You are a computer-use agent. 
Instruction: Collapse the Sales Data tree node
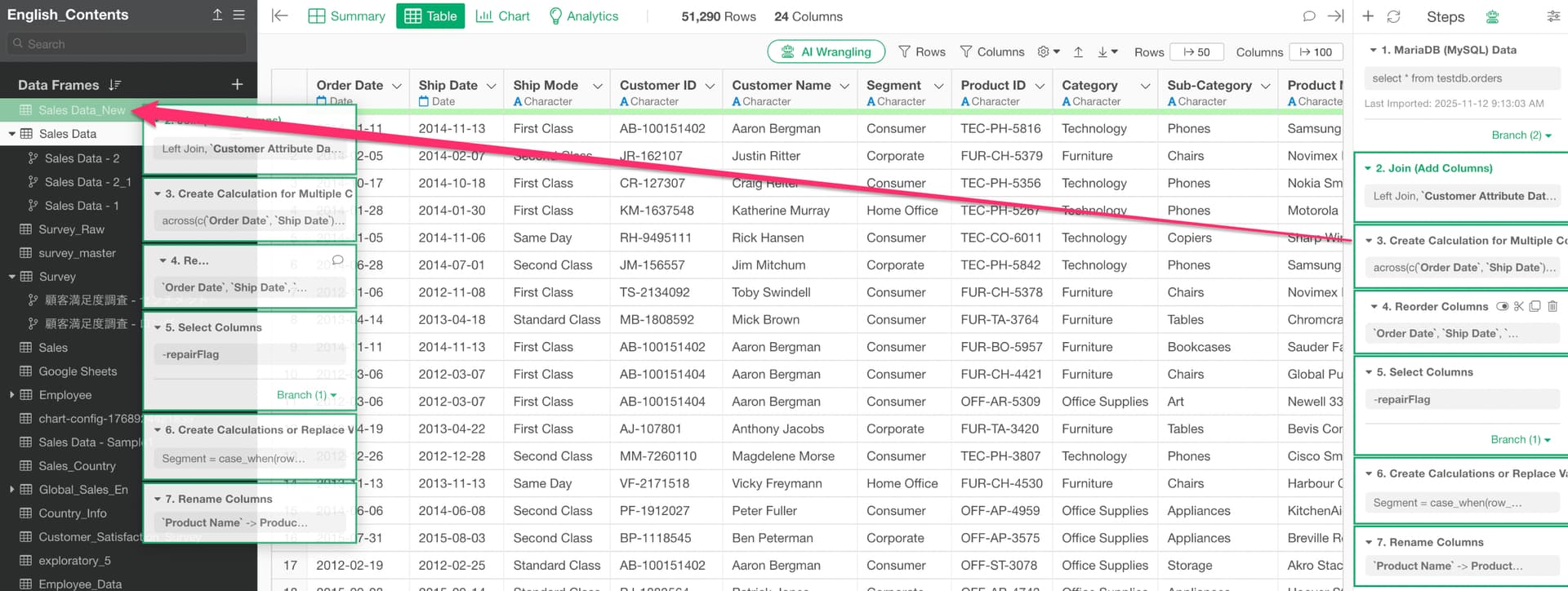click(x=12, y=134)
